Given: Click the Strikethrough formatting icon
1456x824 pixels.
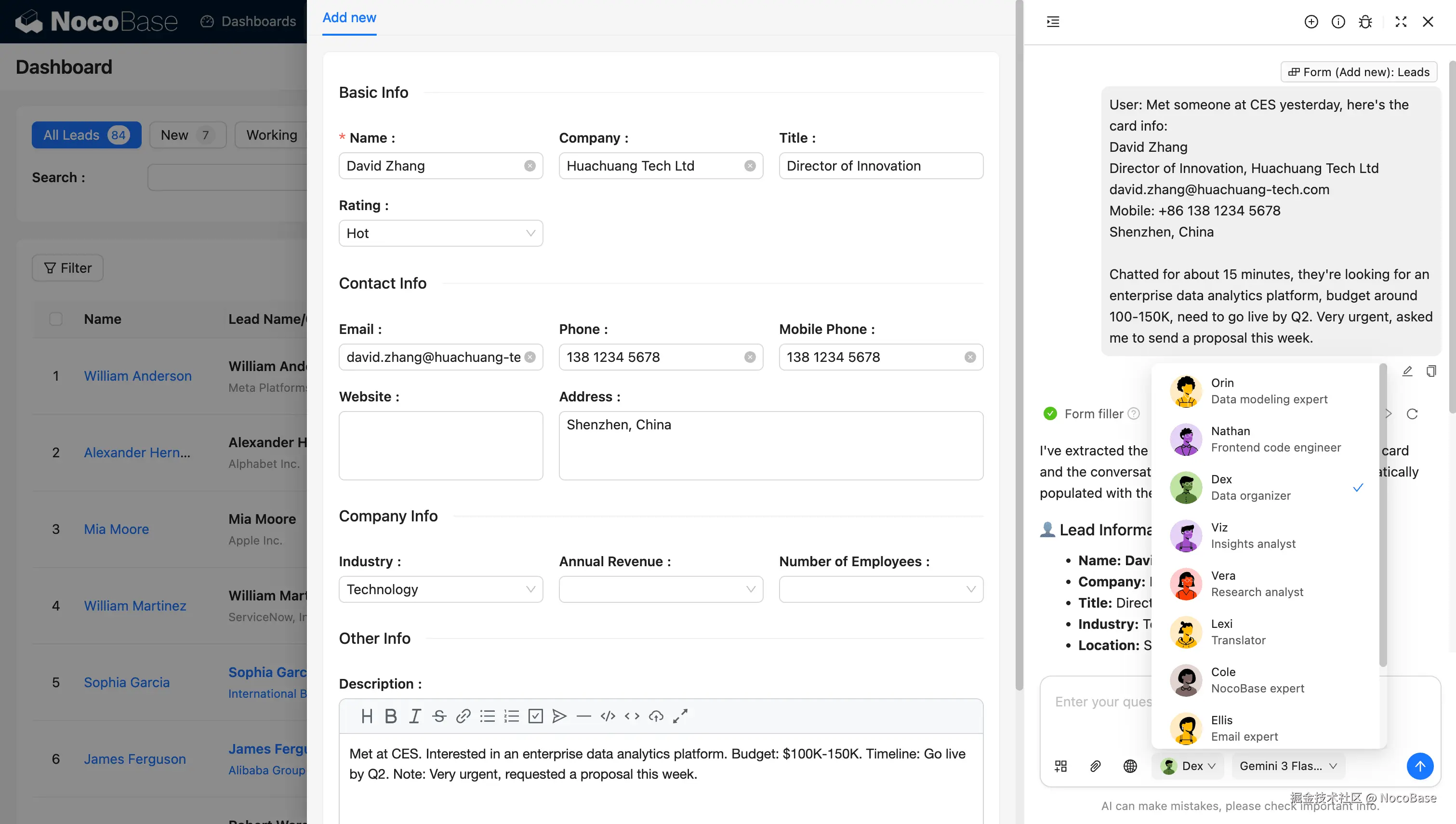Looking at the screenshot, I should 439,716.
